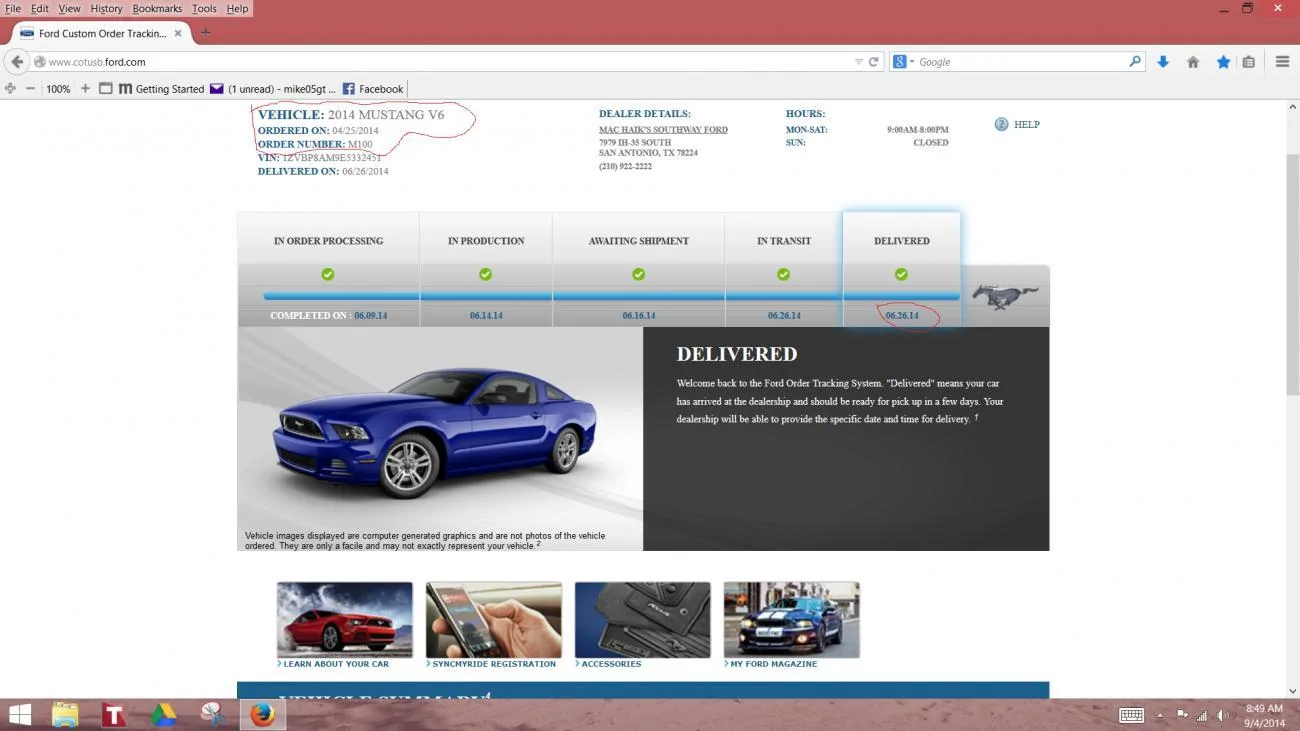Open the on-screen keyboard tray icon
This screenshot has height=731, width=1300.
point(1131,715)
